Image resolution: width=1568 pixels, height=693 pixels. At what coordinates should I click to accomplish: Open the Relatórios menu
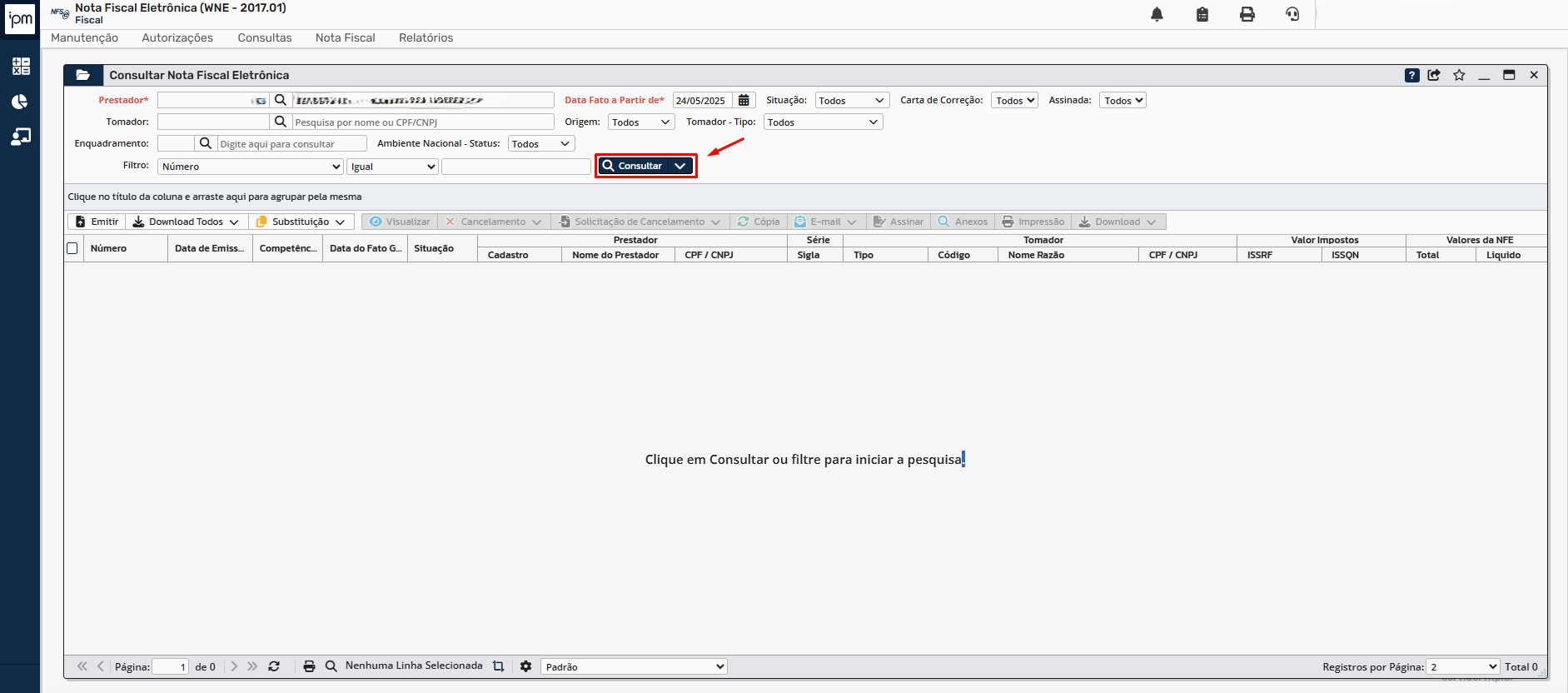426,37
